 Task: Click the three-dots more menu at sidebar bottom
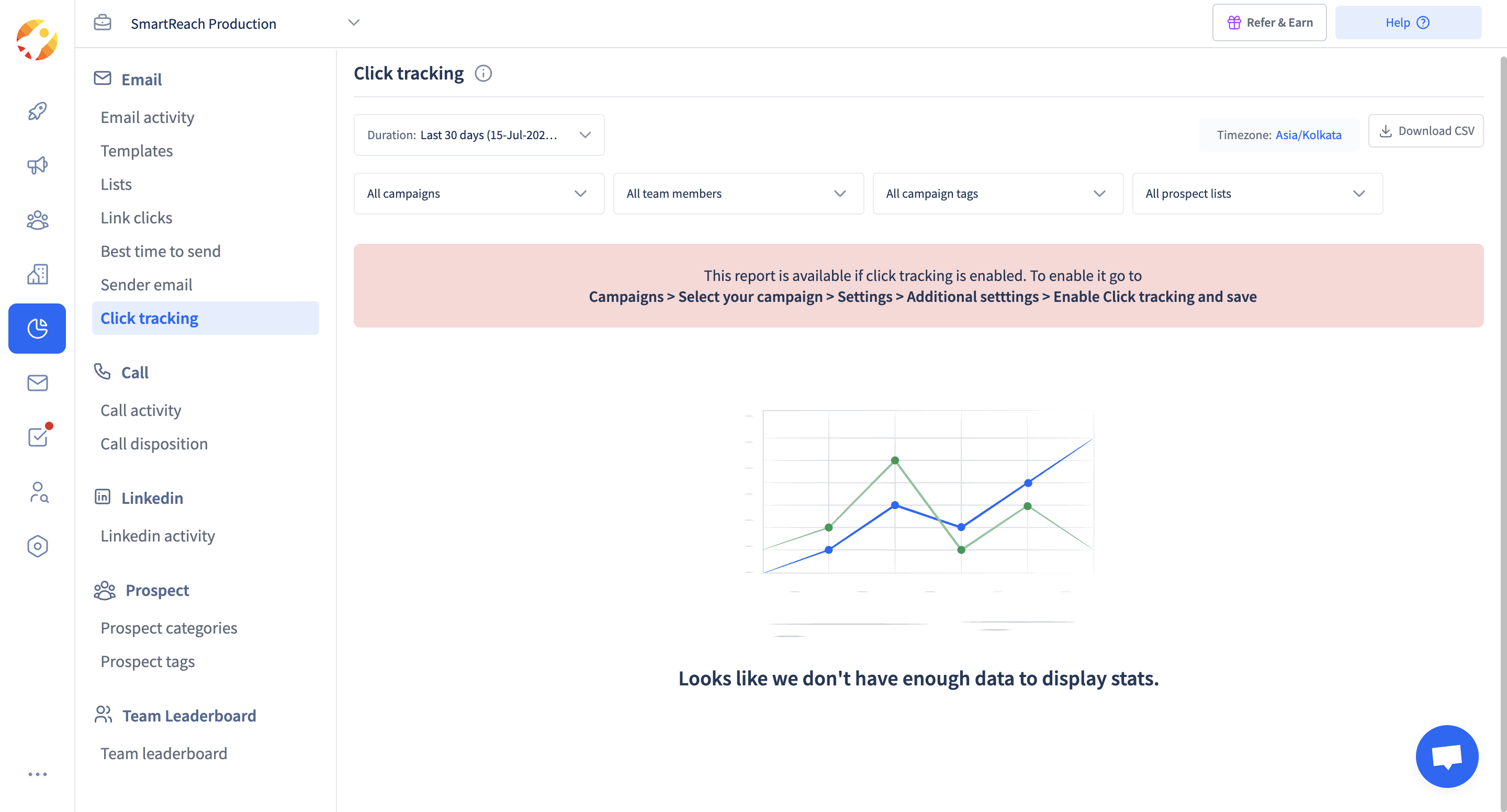pos(38,774)
